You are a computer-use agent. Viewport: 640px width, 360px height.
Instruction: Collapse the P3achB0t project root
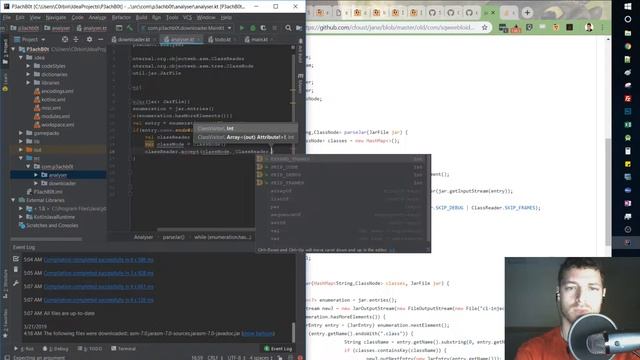click(x=13, y=49)
